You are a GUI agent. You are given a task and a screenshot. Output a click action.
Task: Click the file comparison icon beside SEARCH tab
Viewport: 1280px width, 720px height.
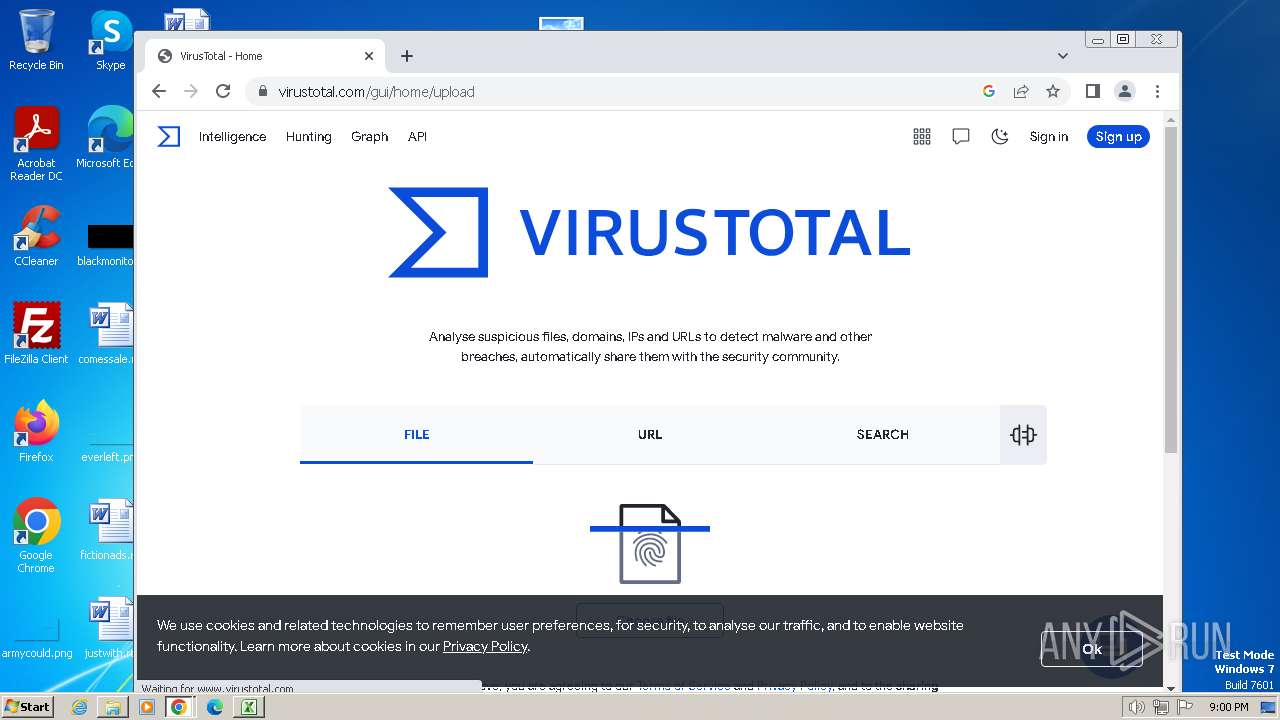1023,434
